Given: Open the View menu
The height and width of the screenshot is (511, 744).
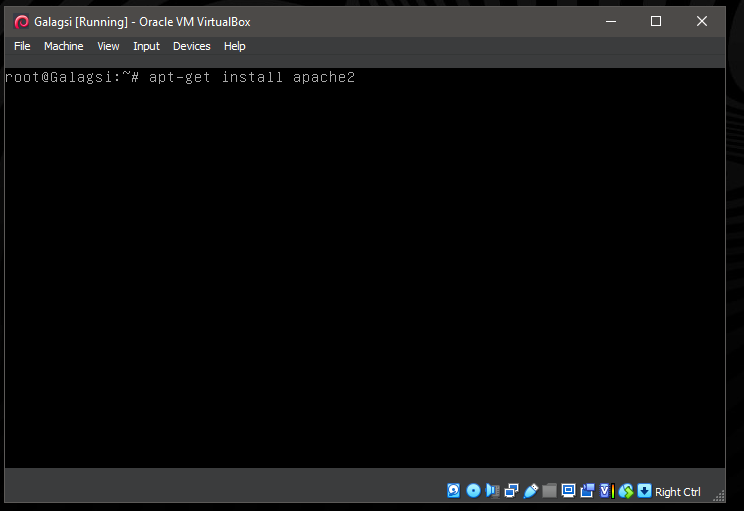Looking at the screenshot, I should pyautogui.click(x=108, y=46).
